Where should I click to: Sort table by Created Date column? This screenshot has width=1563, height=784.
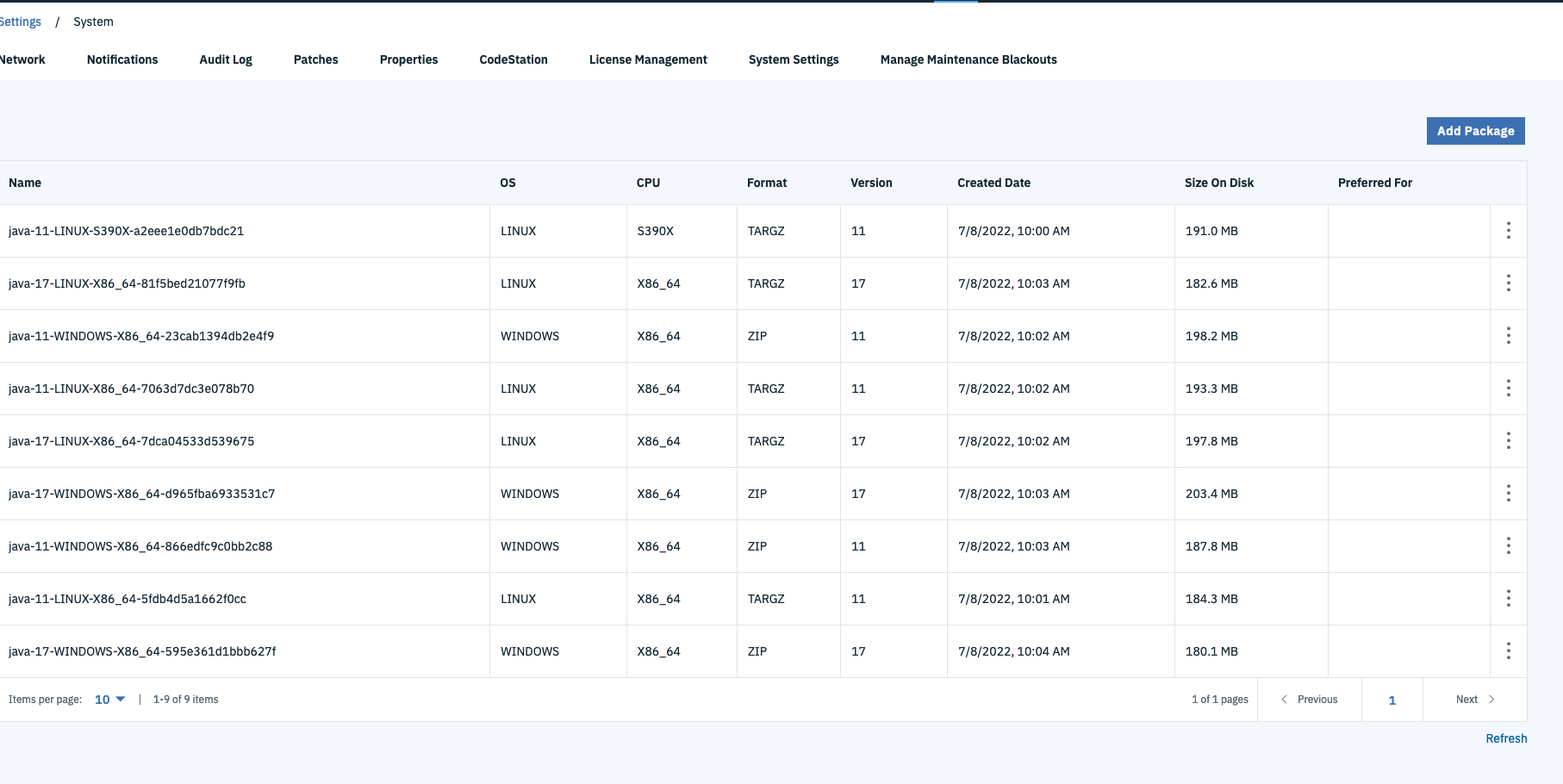coord(993,183)
